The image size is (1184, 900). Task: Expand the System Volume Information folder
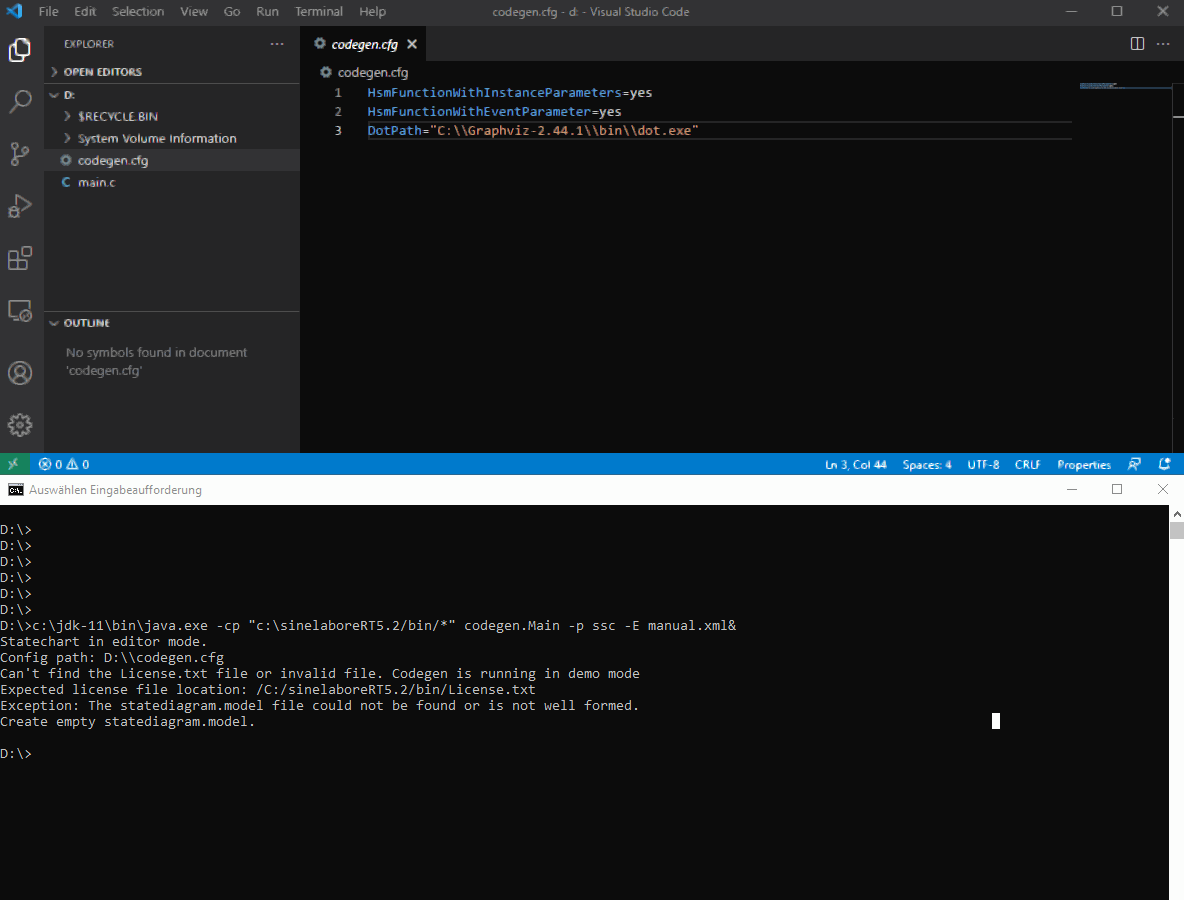click(156, 138)
